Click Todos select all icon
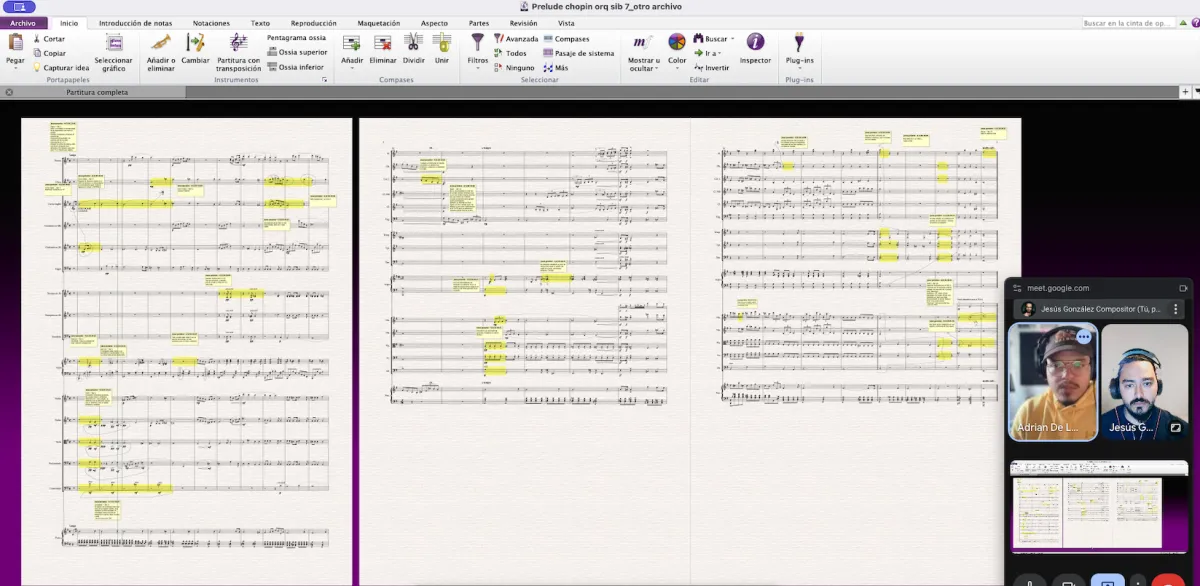Image resolution: width=1200 pixels, height=586 pixels. coord(498,53)
